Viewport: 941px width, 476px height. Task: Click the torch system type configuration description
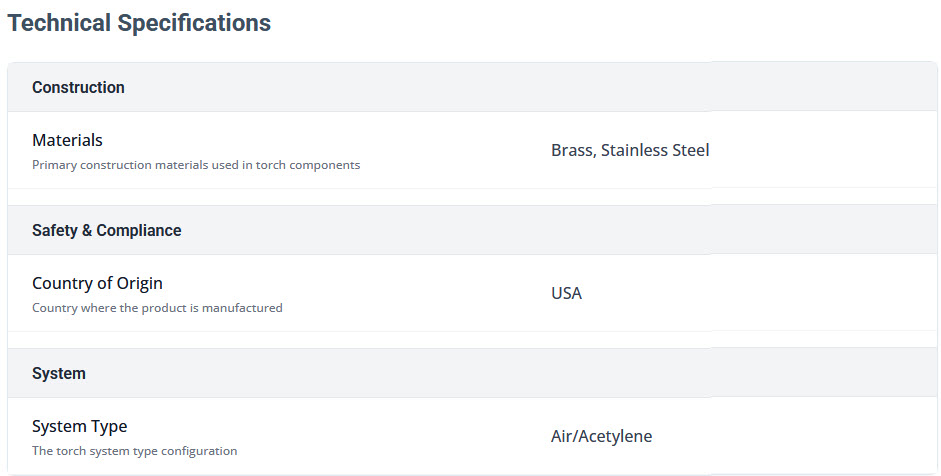[134, 451]
